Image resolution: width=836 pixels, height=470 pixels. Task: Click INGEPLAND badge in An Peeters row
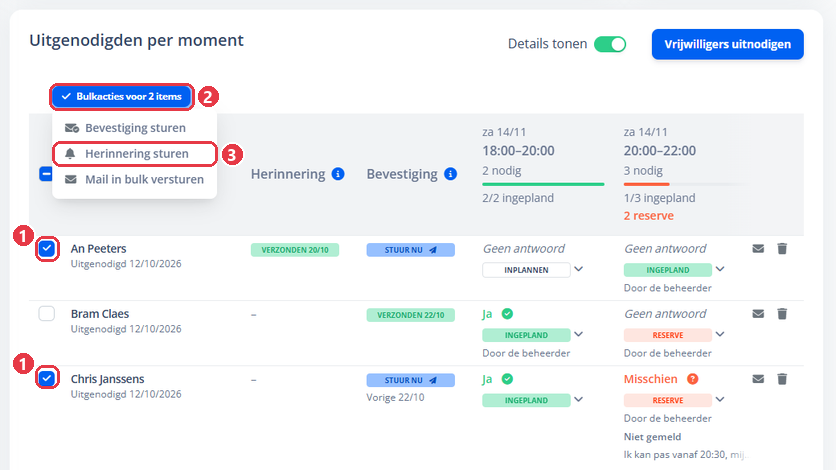point(668,270)
